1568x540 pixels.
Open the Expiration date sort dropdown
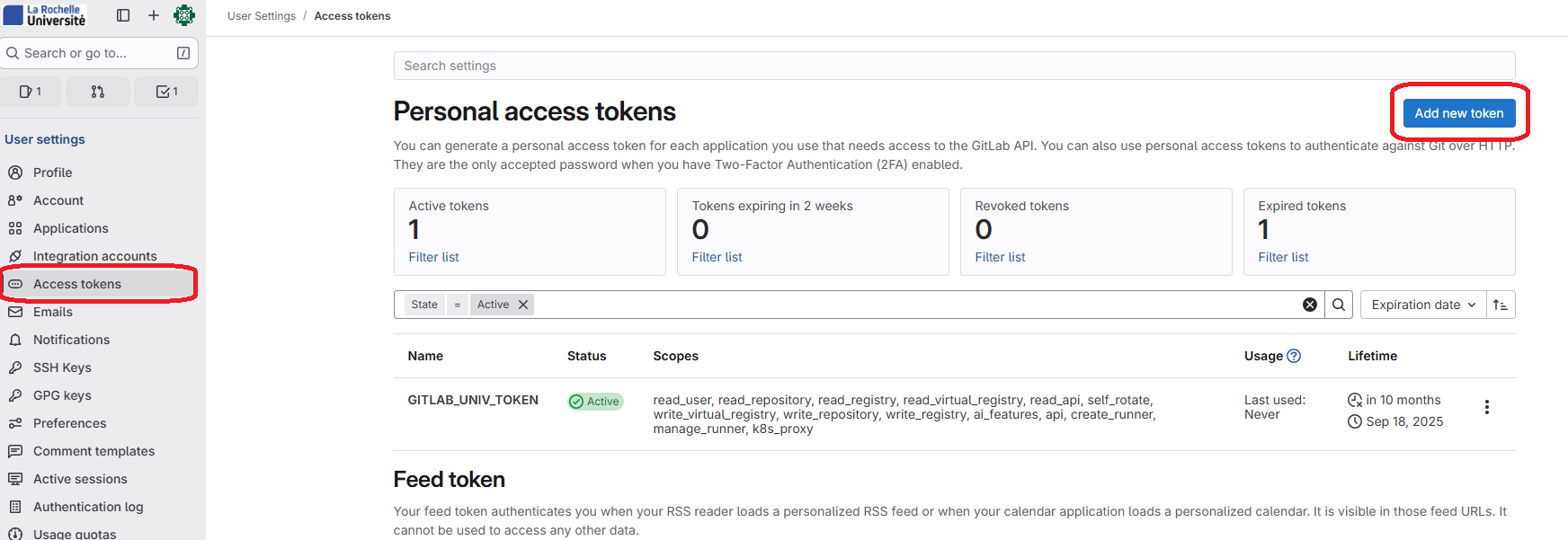tap(1422, 305)
